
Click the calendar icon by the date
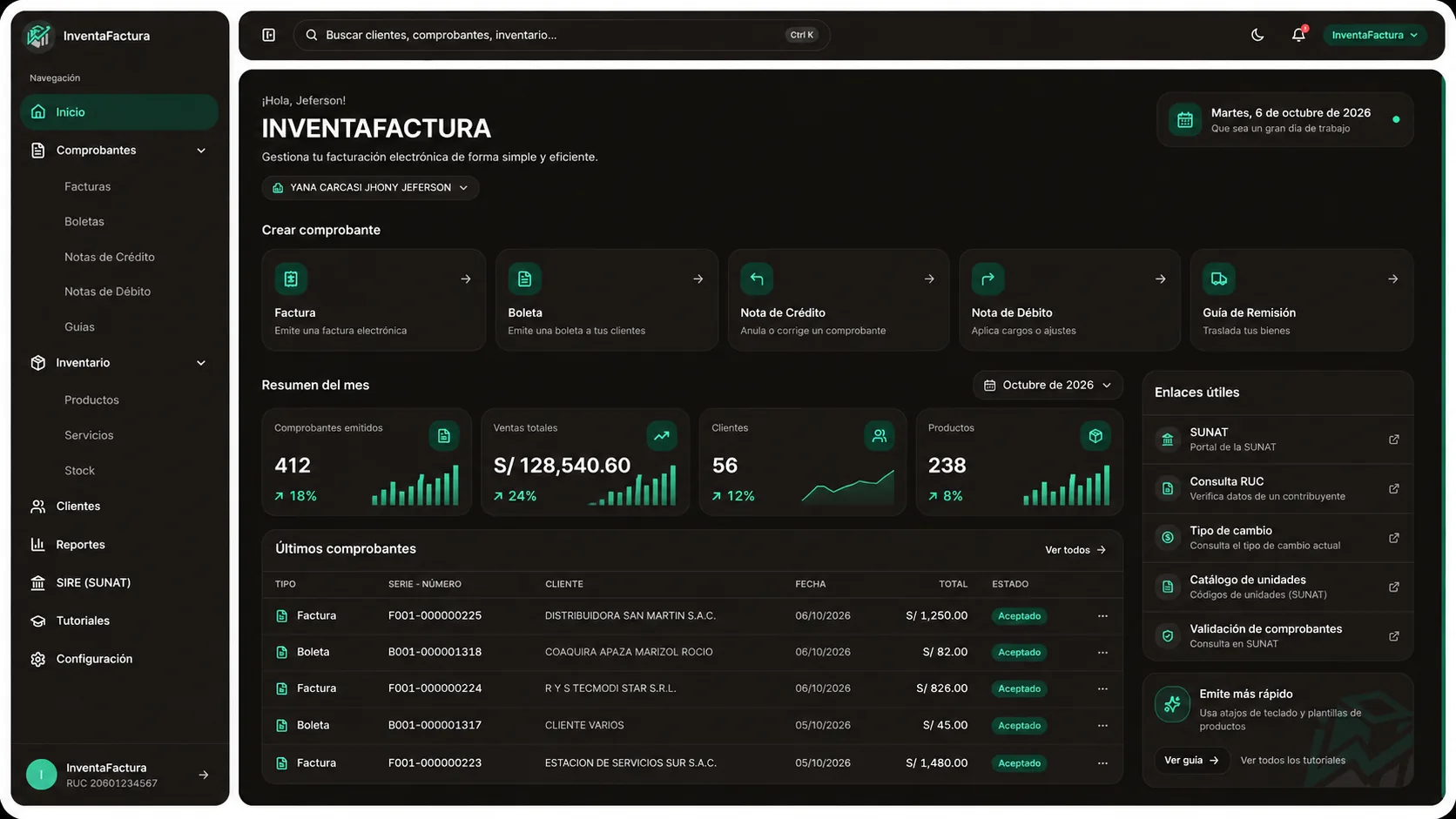coord(1185,120)
